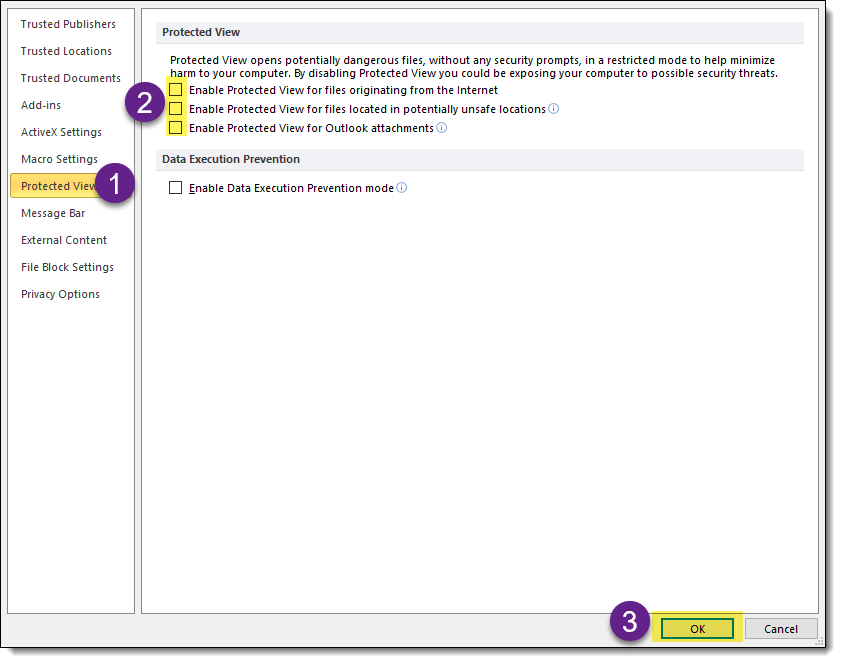This screenshot has width=841, height=663.
Task: Enable Protected View for Internet files checkbox
Action: [x=176, y=90]
